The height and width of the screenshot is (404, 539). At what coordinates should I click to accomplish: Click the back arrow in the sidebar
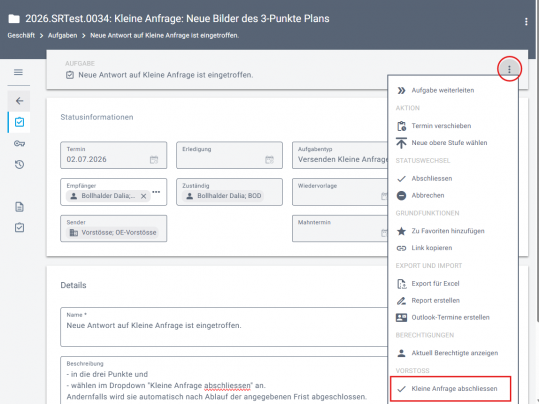click(19, 101)
